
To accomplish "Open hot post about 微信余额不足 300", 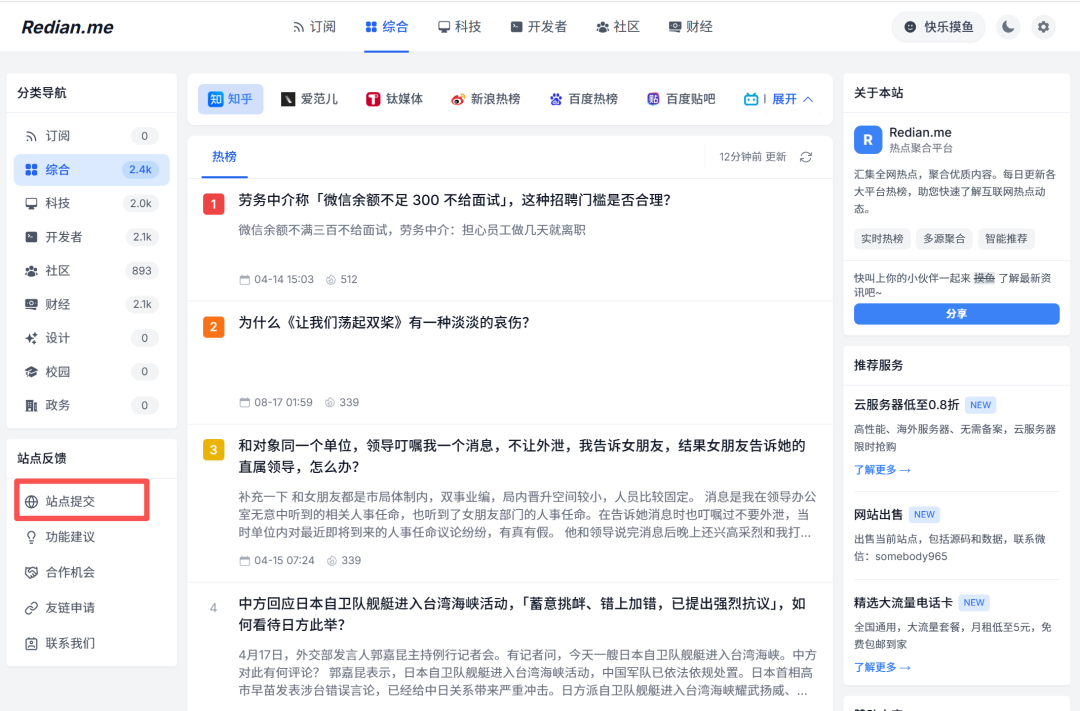I will coord(455,200).
